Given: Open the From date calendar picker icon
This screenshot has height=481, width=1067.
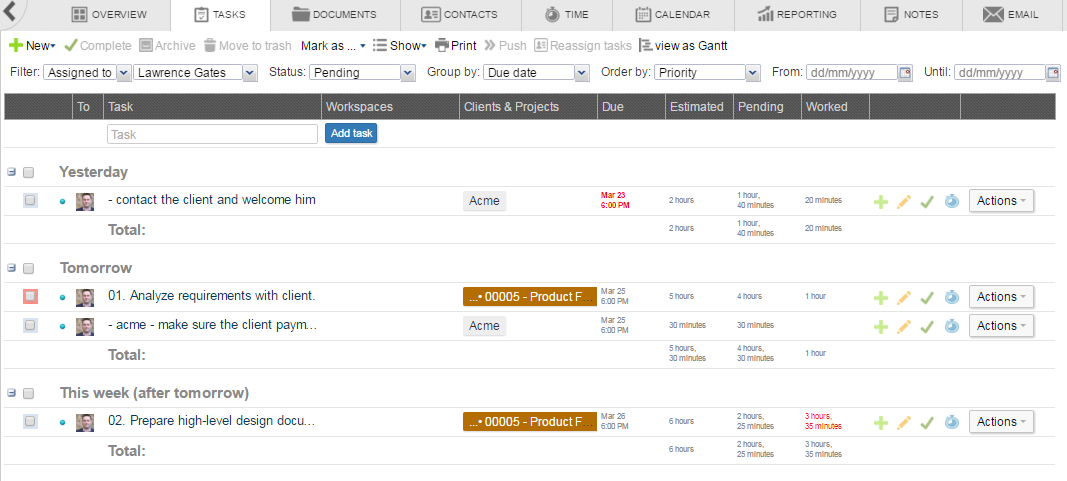Looking at the screenshot, I should 905,73.
